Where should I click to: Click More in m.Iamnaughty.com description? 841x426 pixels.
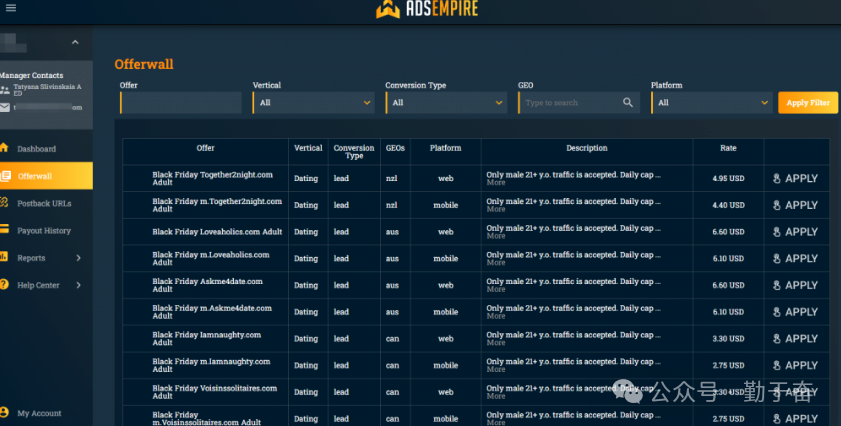496,369
